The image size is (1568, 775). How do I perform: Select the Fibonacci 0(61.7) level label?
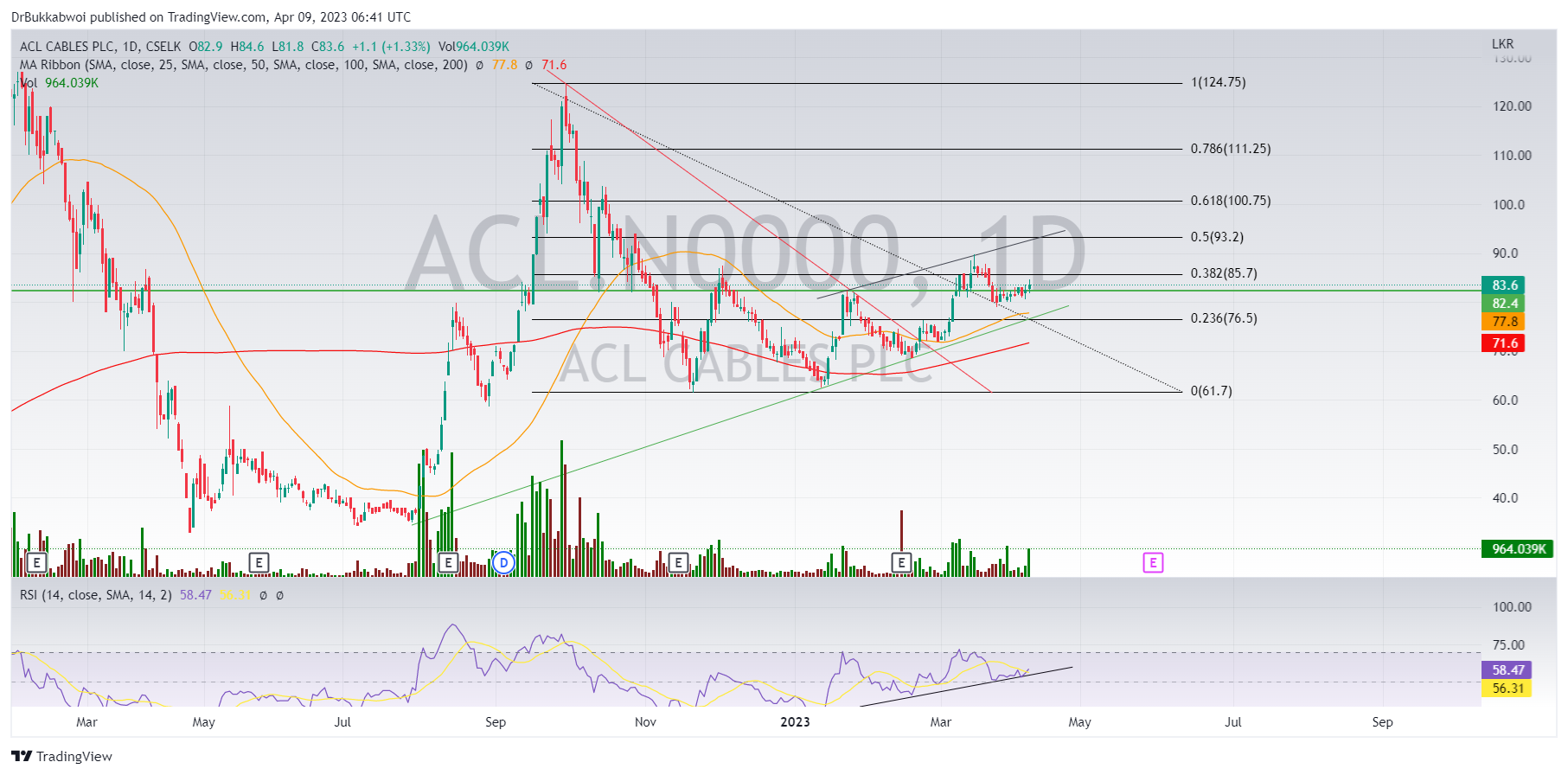click(x=1212, y=391)
